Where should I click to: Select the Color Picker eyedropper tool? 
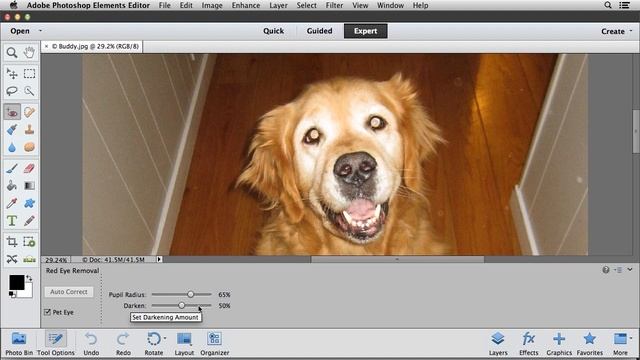[12, 203]
